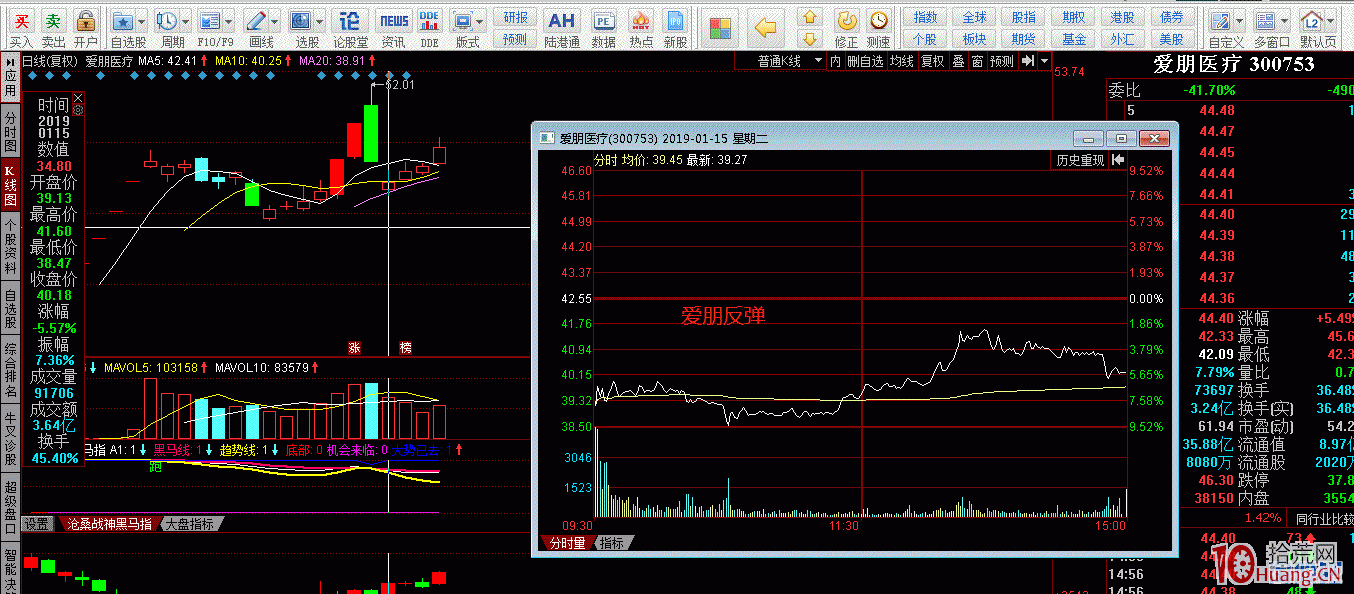Image resolution: width=1354 pixels, height=594 pixels.
Task: Expand the 周期 period dropdown arrow
Action: (x=186, y=21)
